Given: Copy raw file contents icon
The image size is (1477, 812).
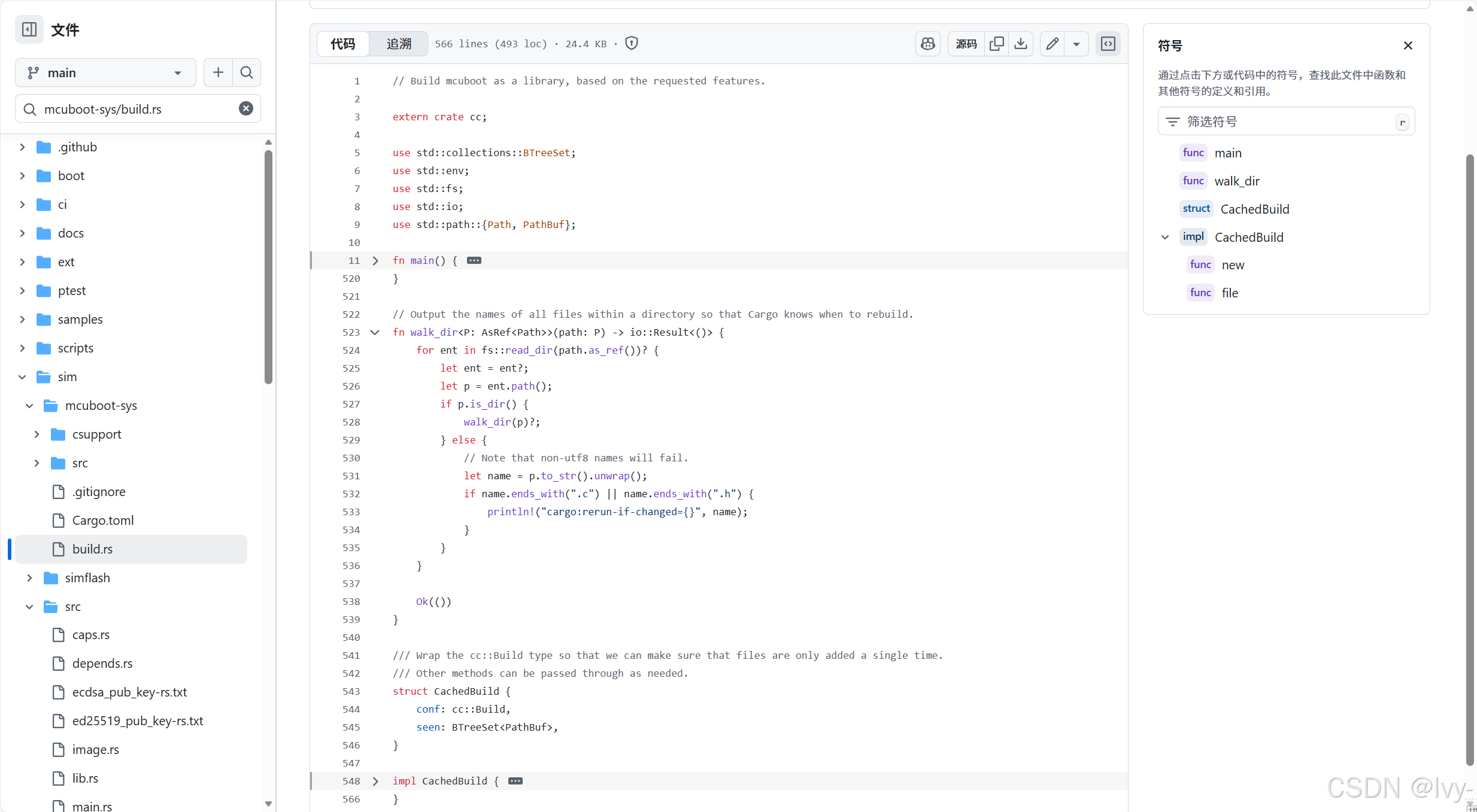Looking at the screenshot, I should point(997,44).
